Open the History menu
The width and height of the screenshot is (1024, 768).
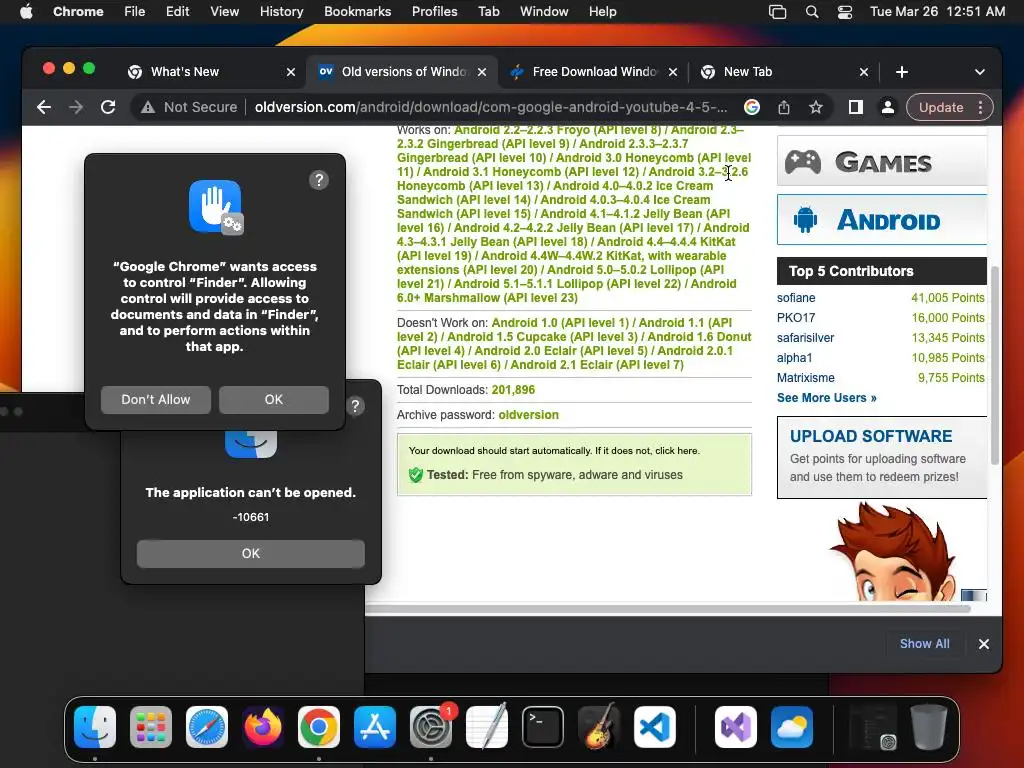coord(281,12)
